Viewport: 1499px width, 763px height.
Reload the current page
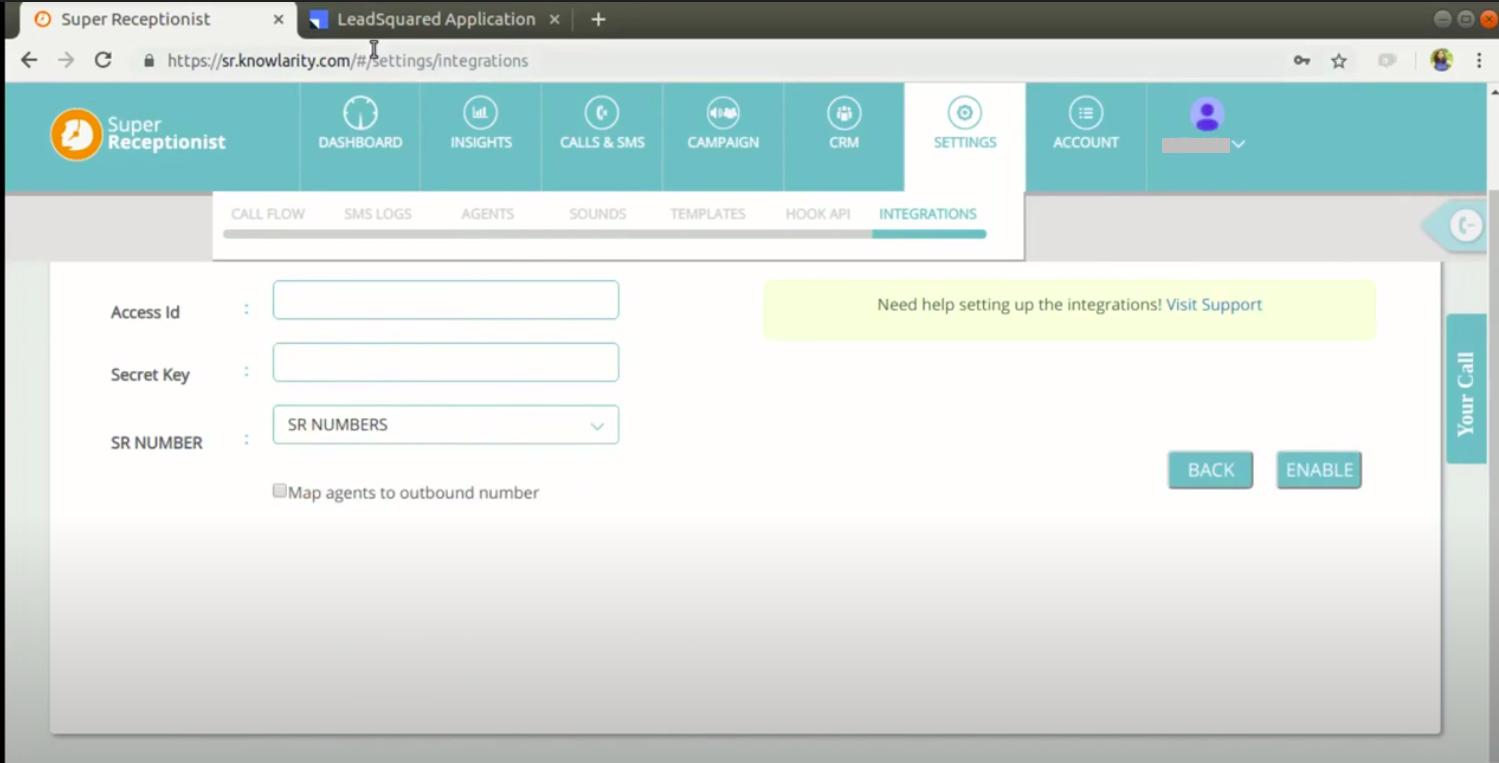click(103, 60)
